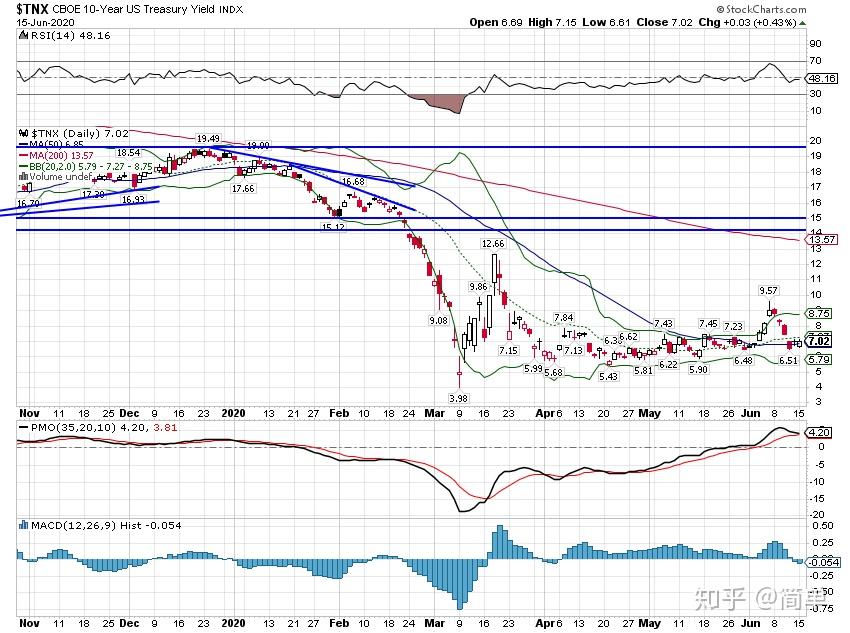Click the 13.57 MA(200) axis tag

pos(822,240)
